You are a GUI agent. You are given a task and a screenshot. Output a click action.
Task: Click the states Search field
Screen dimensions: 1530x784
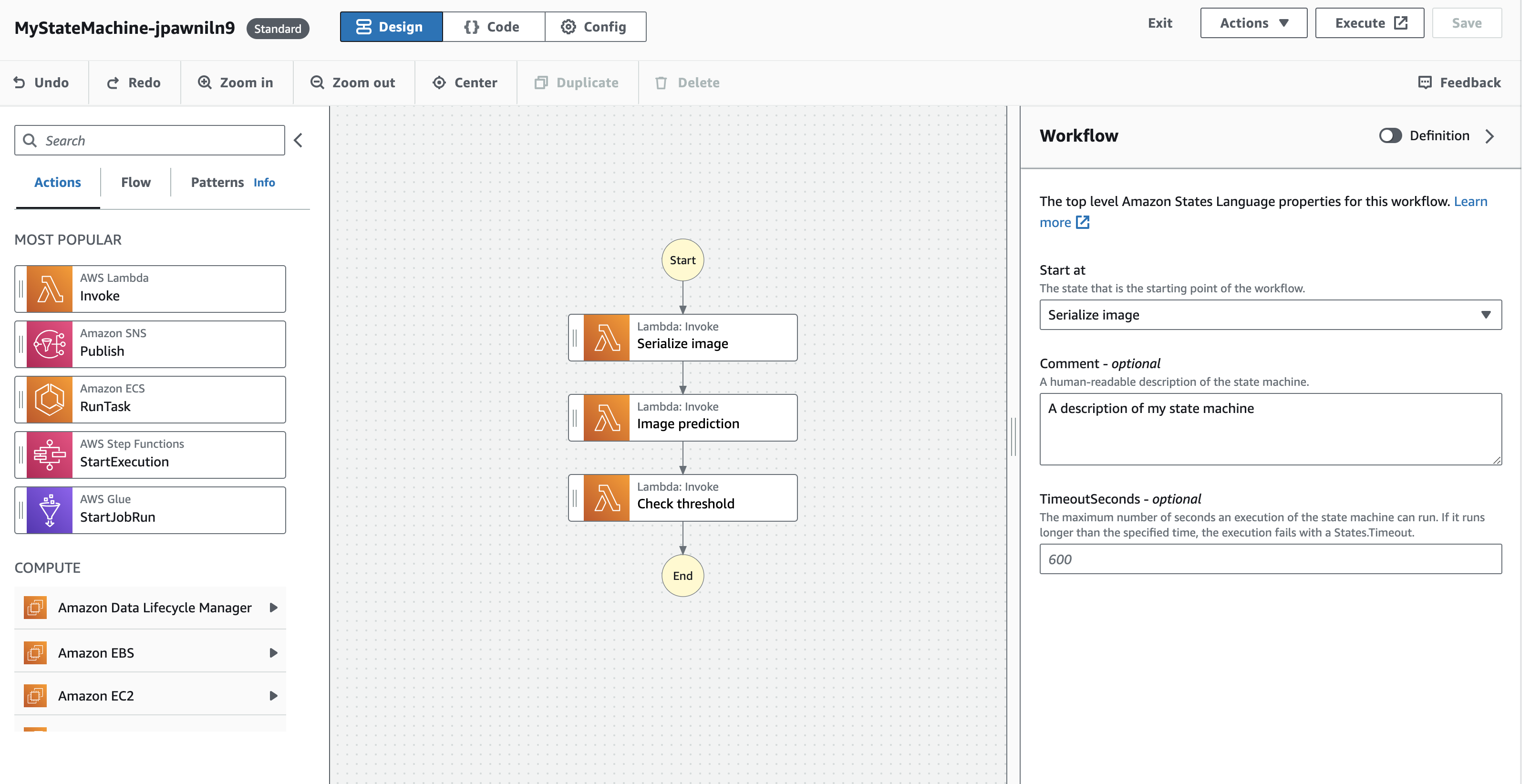tap(150, 140)
